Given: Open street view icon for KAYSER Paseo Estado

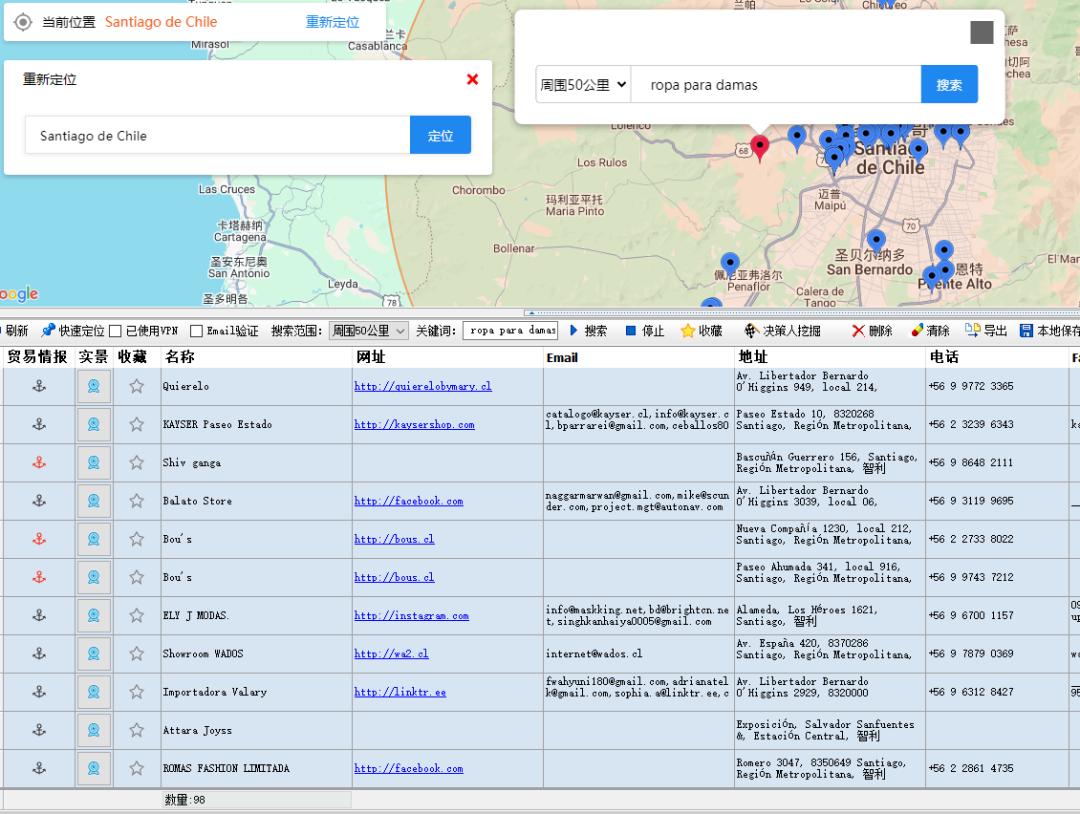Looking at the screenshot, I should click(x=94, y=425).
